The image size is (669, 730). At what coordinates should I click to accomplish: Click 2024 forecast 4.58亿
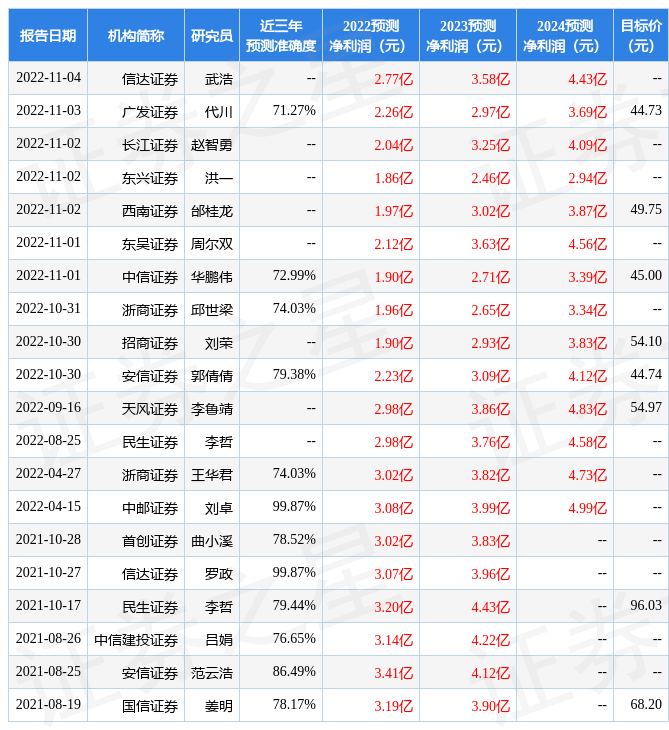588,442
